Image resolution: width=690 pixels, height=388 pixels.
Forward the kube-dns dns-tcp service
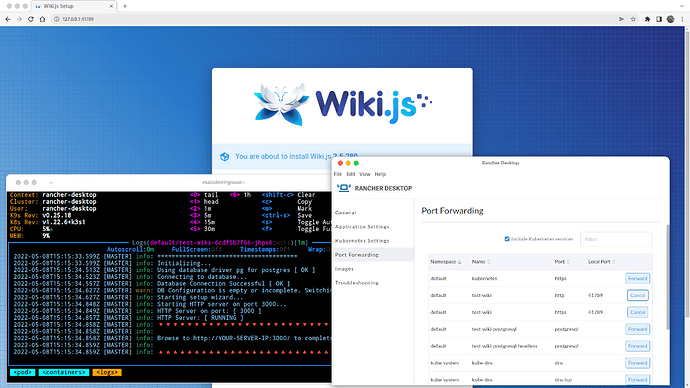click(637, 379)
